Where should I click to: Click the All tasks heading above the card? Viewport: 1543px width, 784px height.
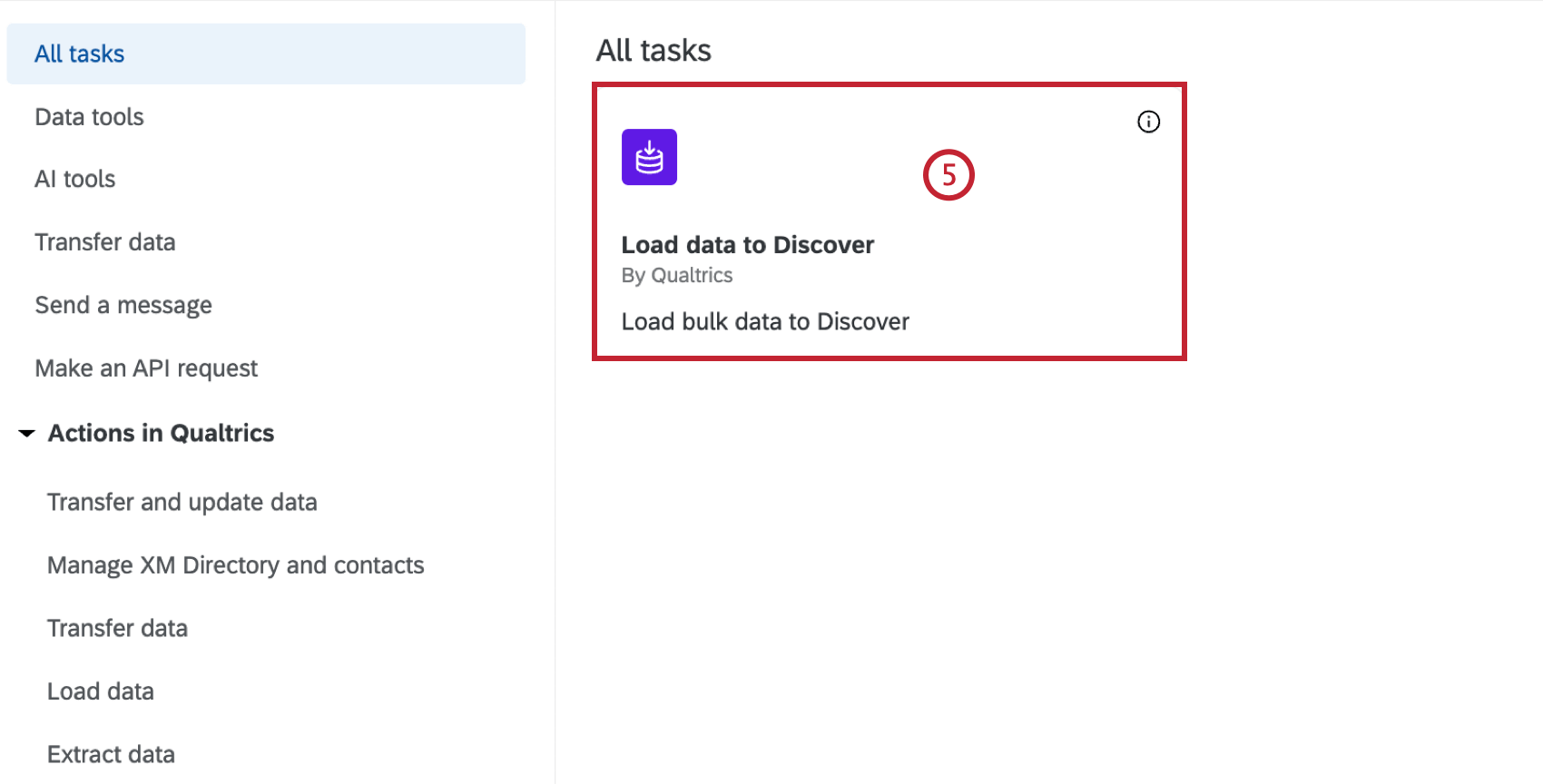654,51
